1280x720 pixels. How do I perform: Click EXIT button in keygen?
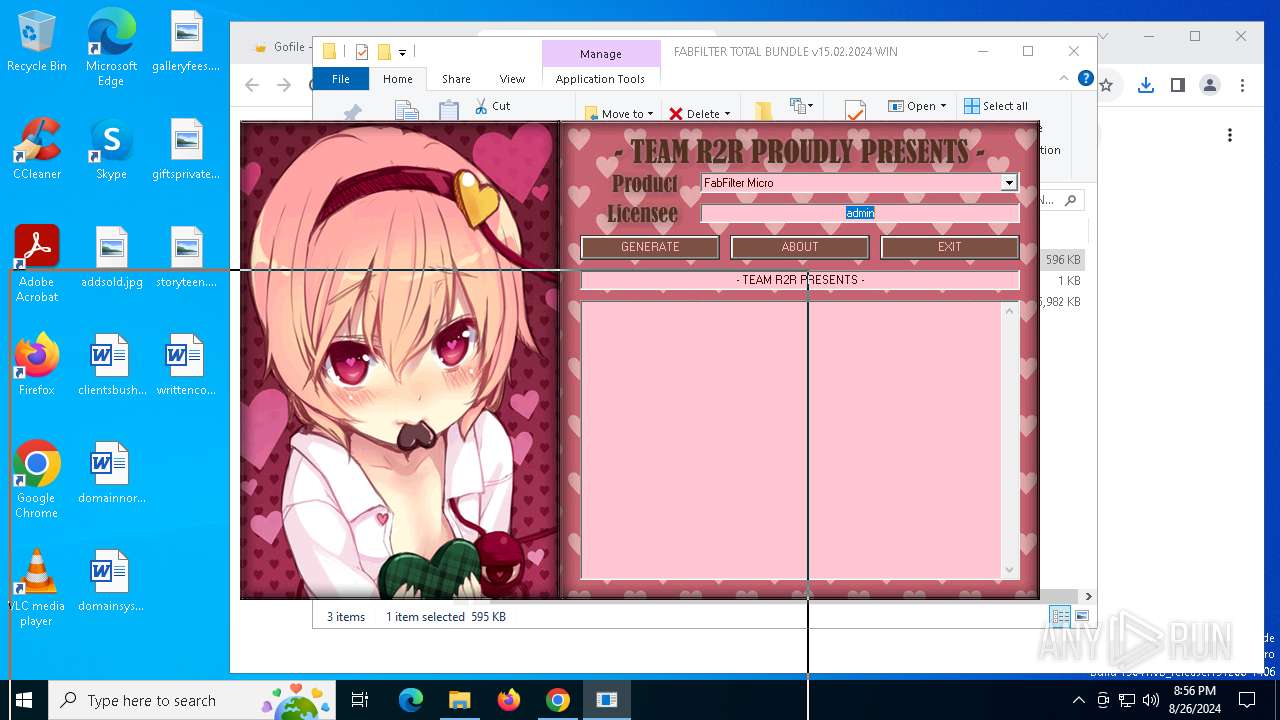950,247
